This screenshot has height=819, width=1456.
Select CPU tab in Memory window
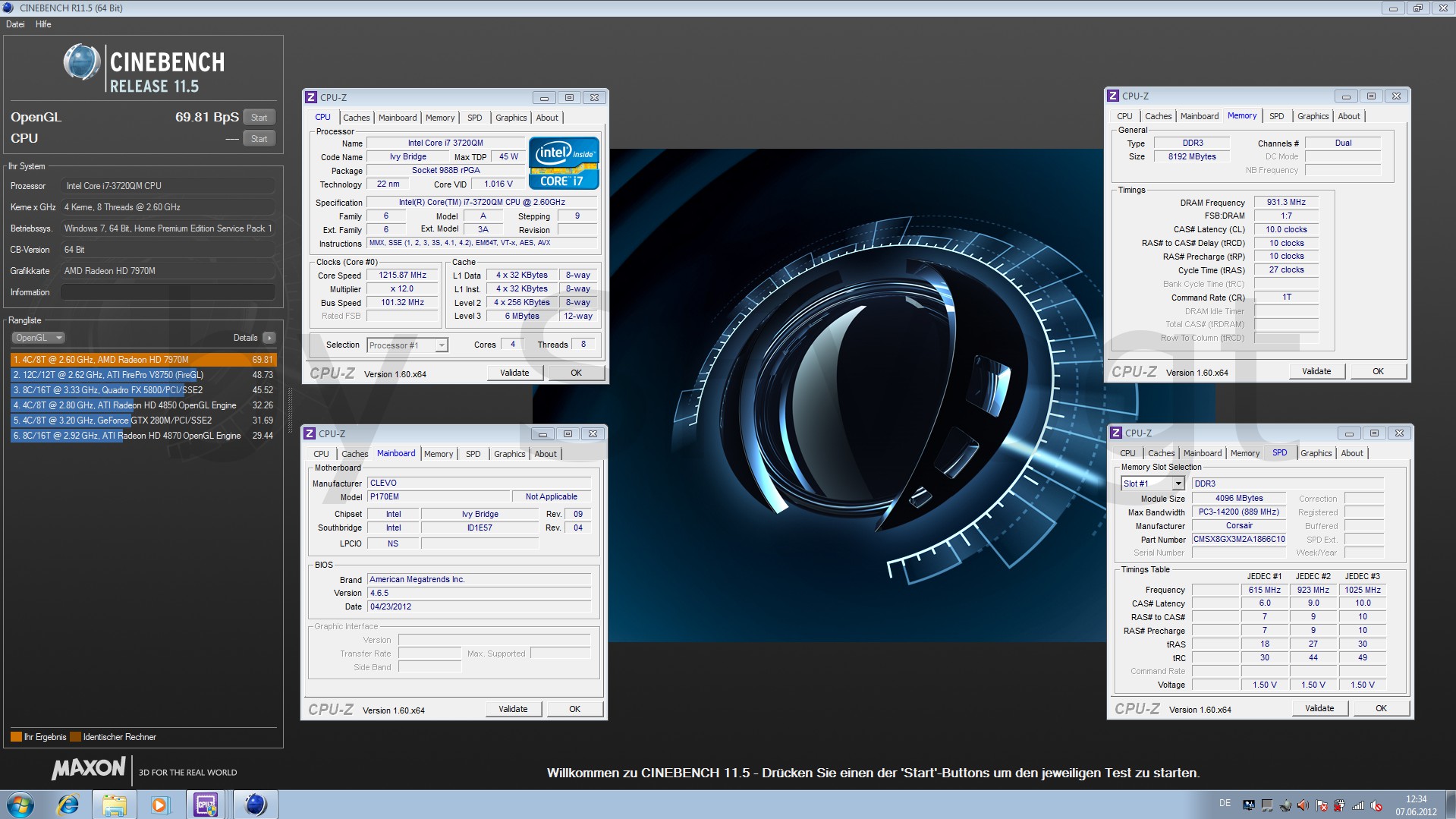[1124, 116]
